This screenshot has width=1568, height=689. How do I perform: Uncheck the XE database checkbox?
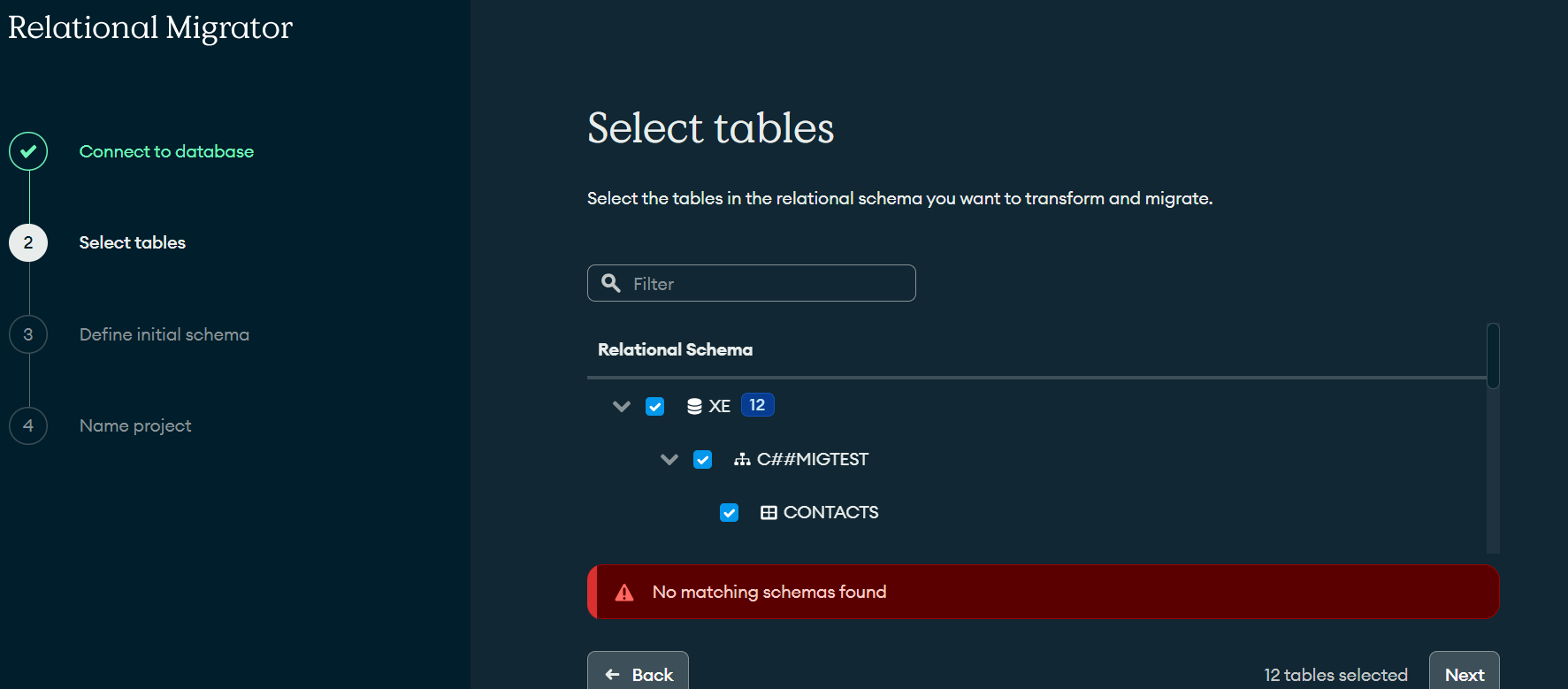coord(654,406)
